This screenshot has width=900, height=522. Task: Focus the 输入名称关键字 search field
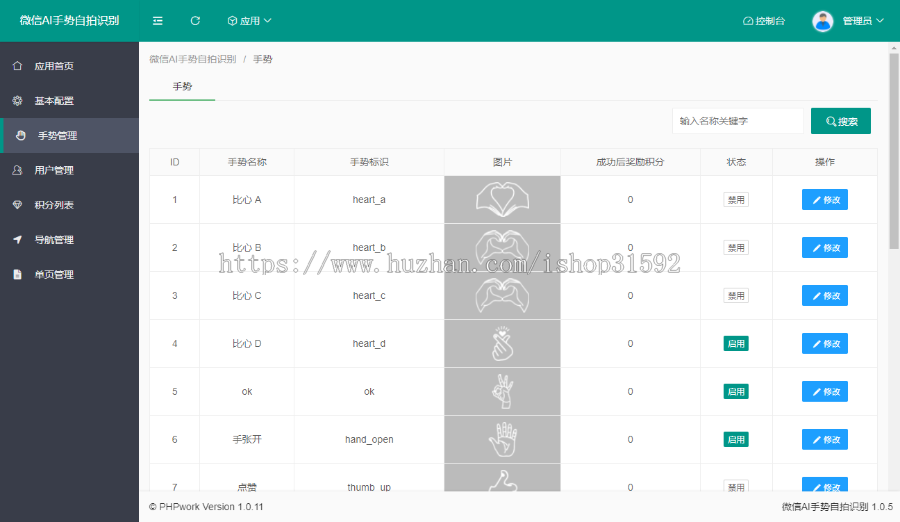[x=738, y=121]
